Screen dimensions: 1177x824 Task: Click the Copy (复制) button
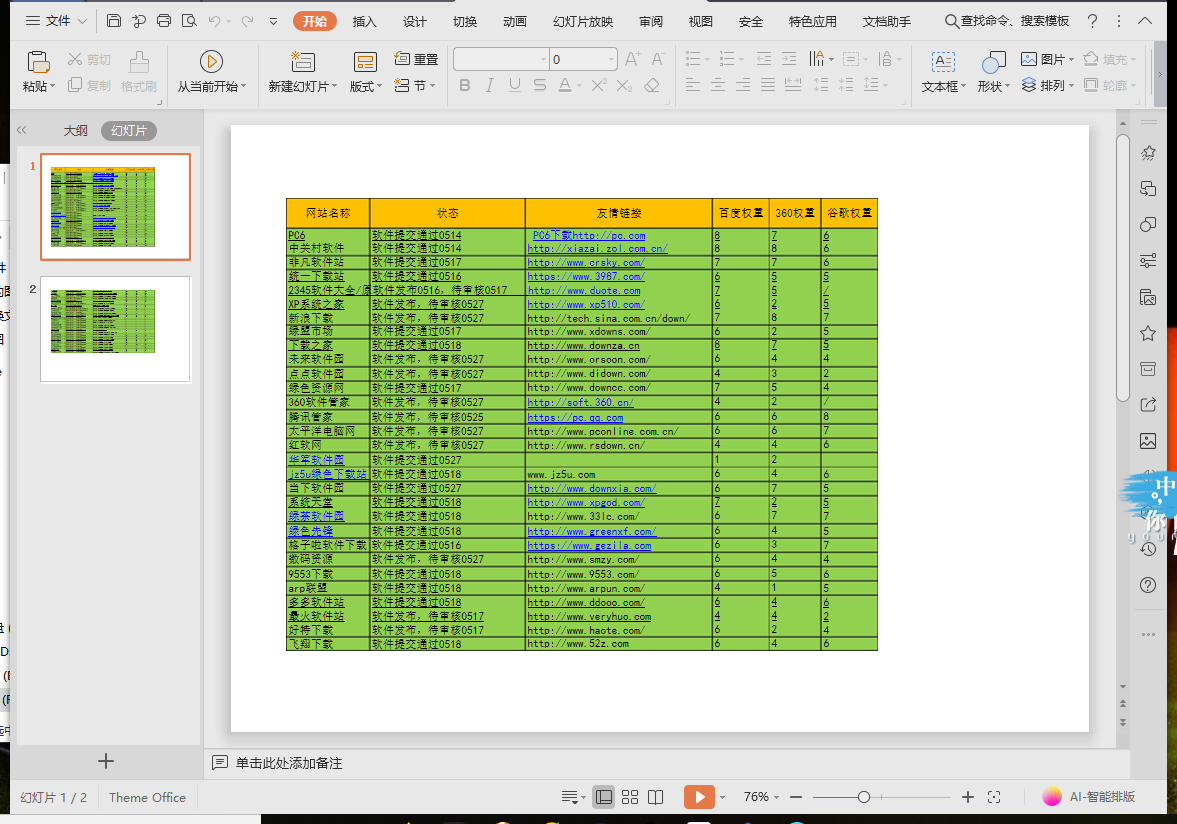click(x=89, y=86)
